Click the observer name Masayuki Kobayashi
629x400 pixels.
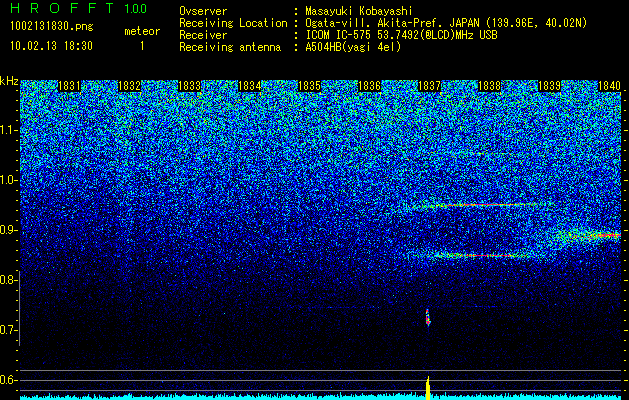359,11
